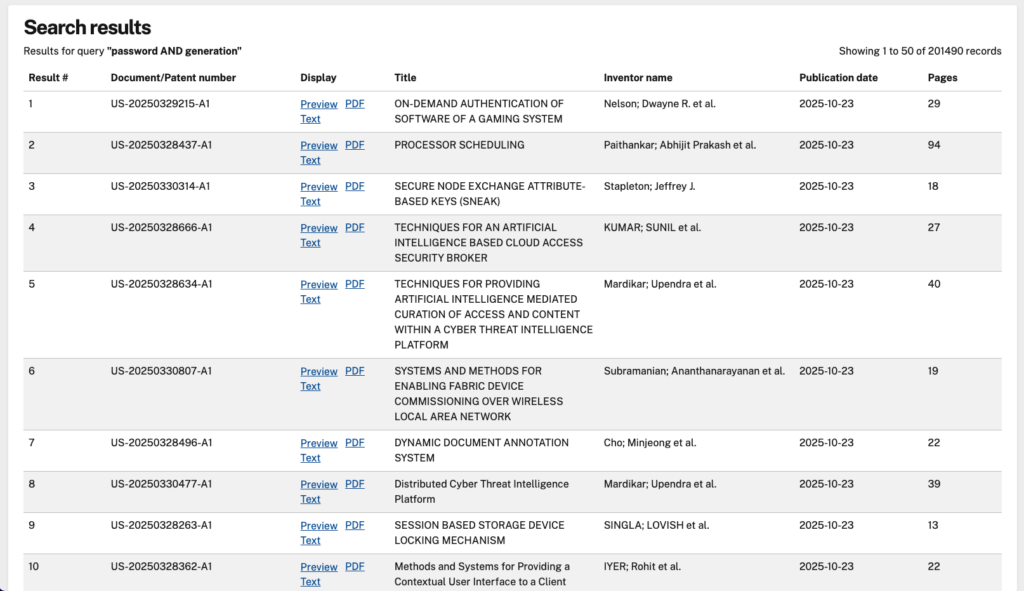This screenshot has width=1024, height=591.
Task: Open Text view for result 4
Action: [x=310, y=243]
